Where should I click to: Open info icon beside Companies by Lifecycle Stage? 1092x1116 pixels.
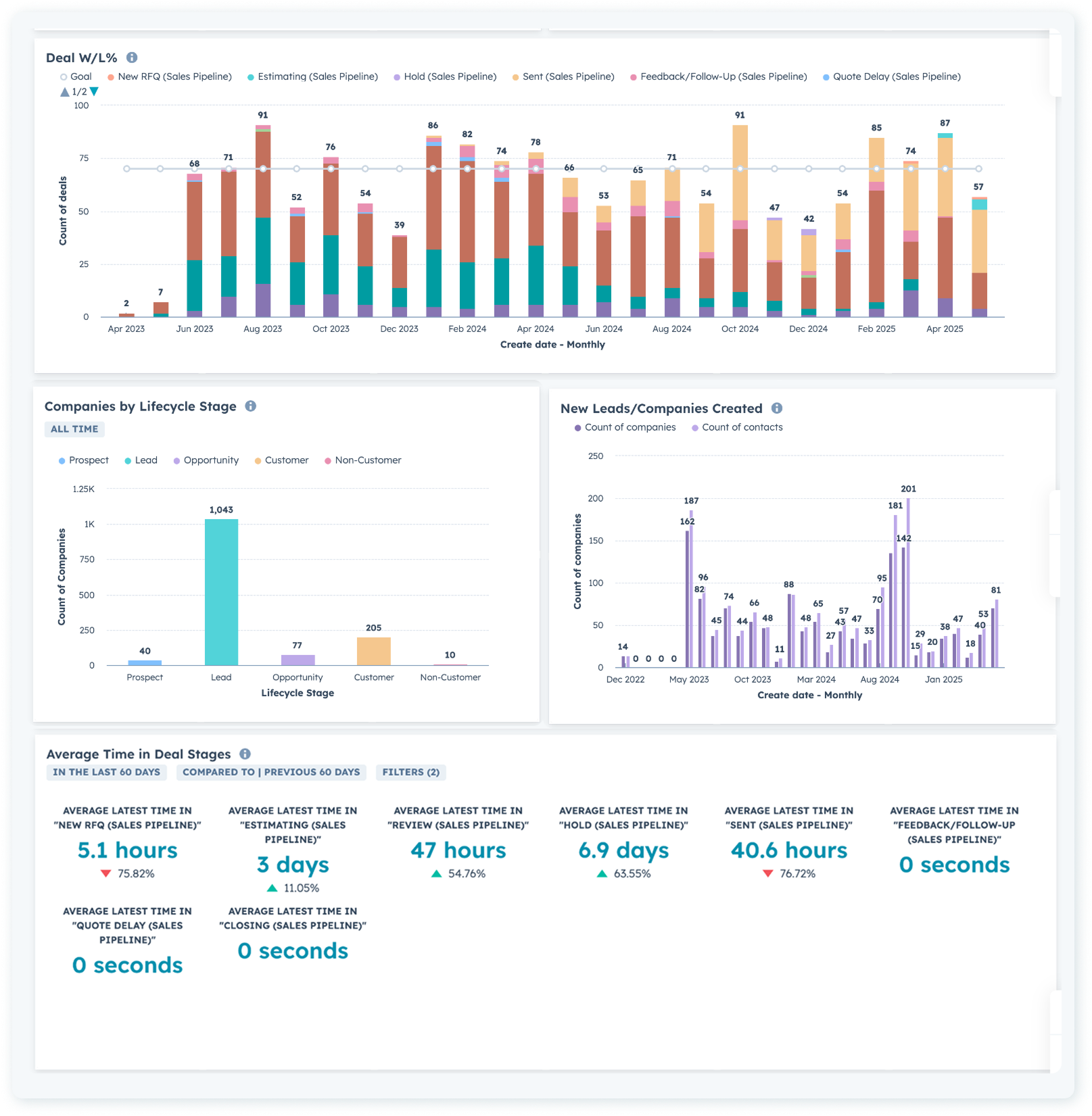click(251, 406)
